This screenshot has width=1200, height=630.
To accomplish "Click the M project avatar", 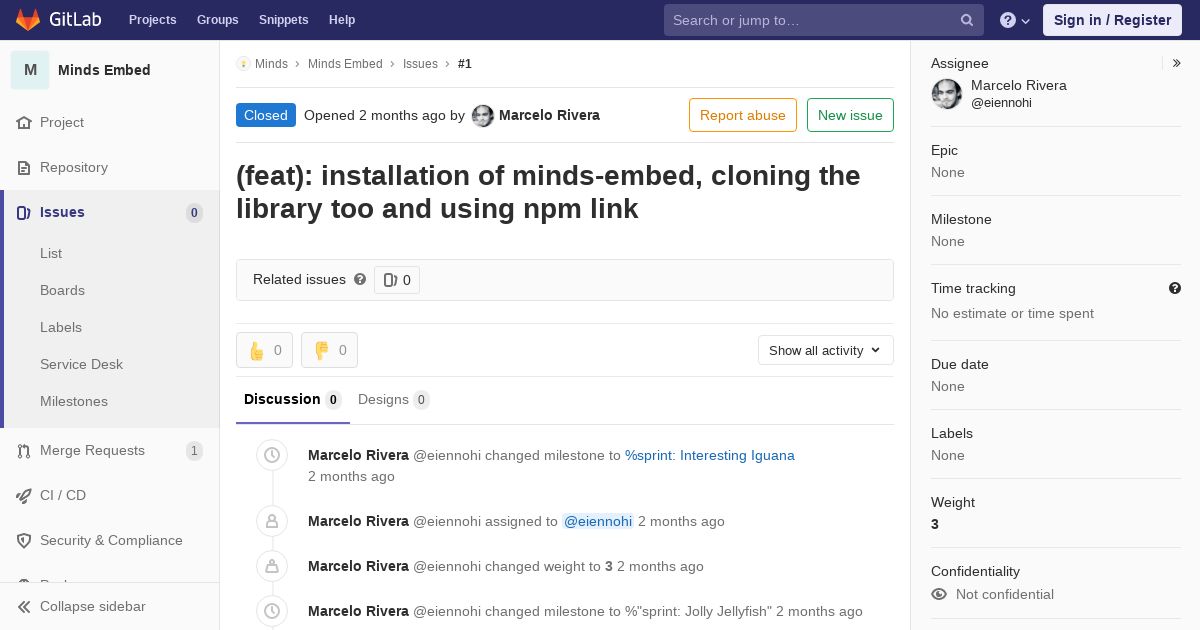I will (x=30, y=70).
